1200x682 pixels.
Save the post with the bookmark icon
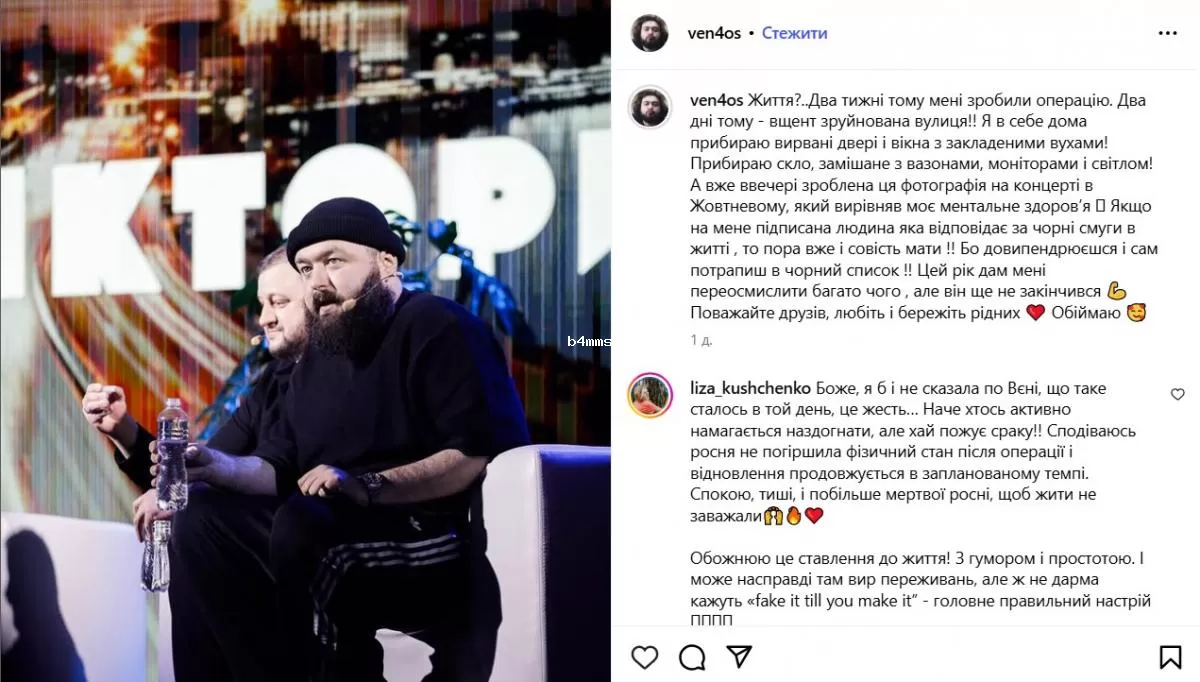pos(1170,657)
